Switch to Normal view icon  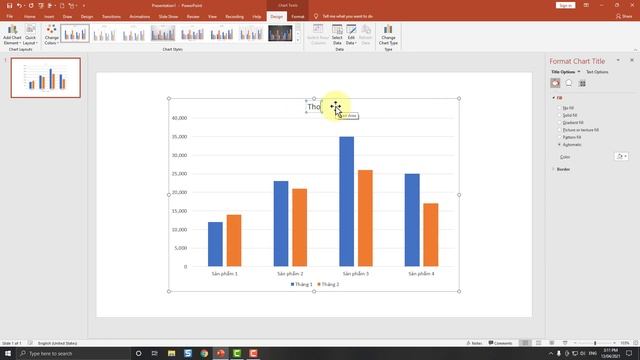[x=525, y=343]
